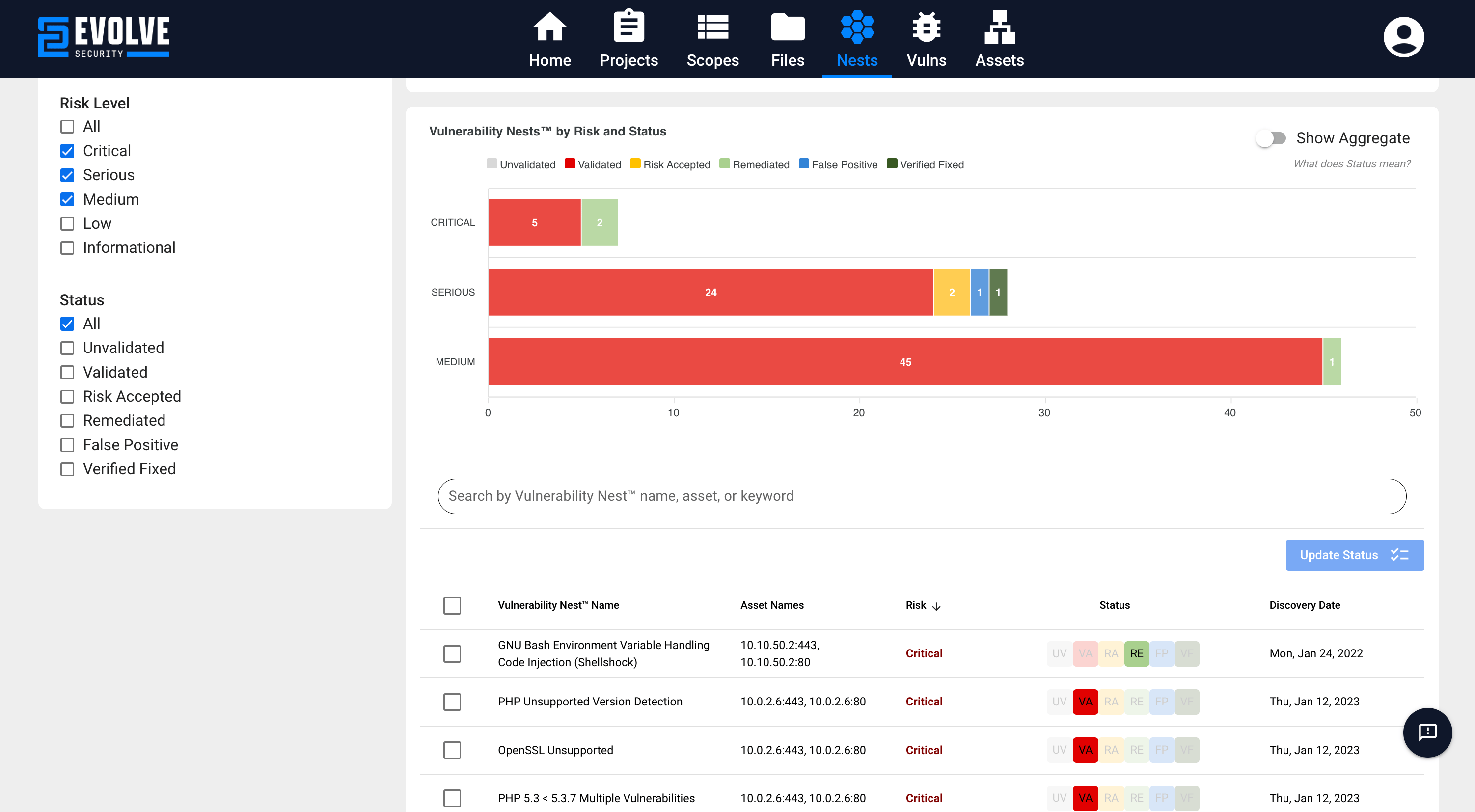The image size is (1475, 812).
Task: Focus the Vulnerability Nest search field
Action: 921,496
